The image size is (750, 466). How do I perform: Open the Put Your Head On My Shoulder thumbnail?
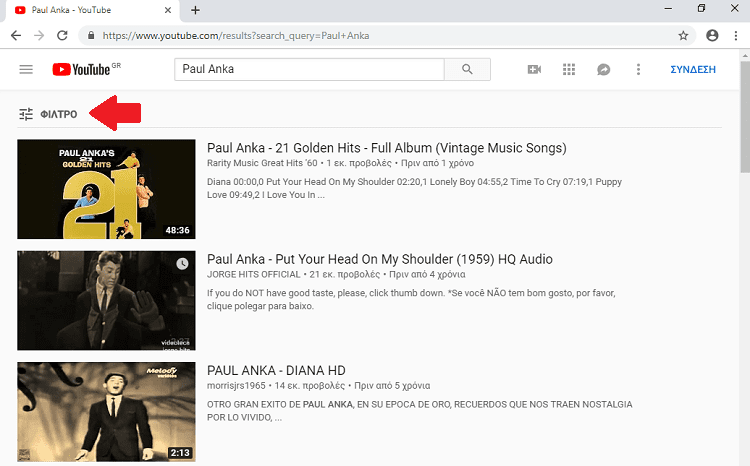106,300
